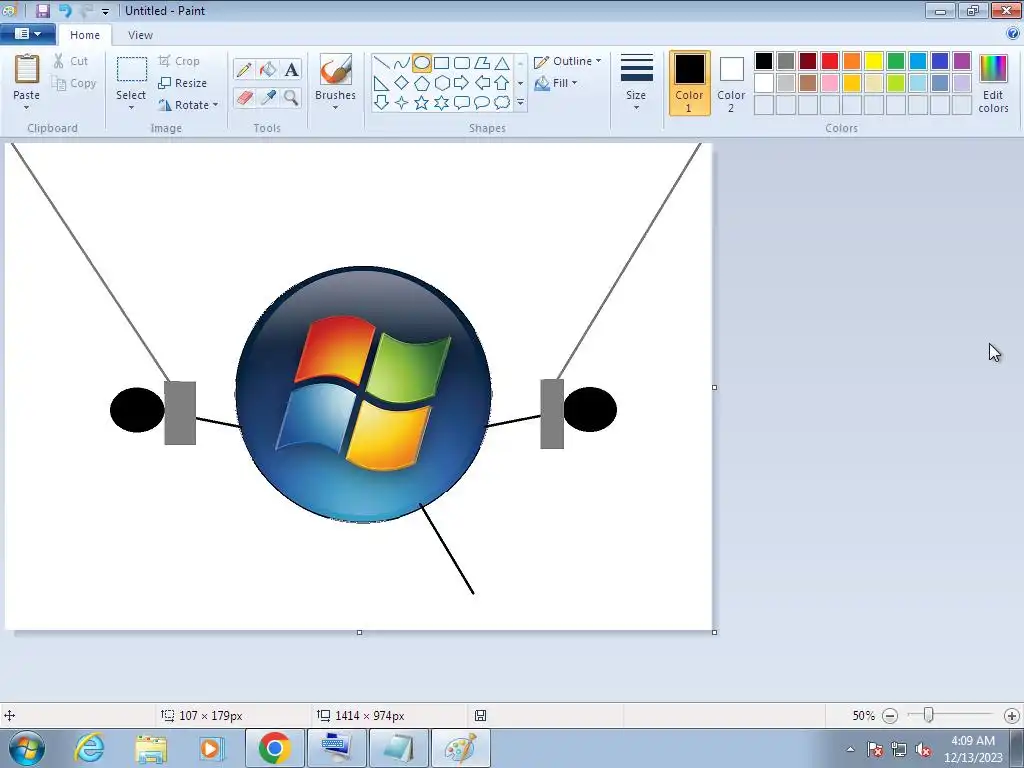1024x768 pixels.
Task: Select the Eraser tool
Action: (x=244, y=97)
